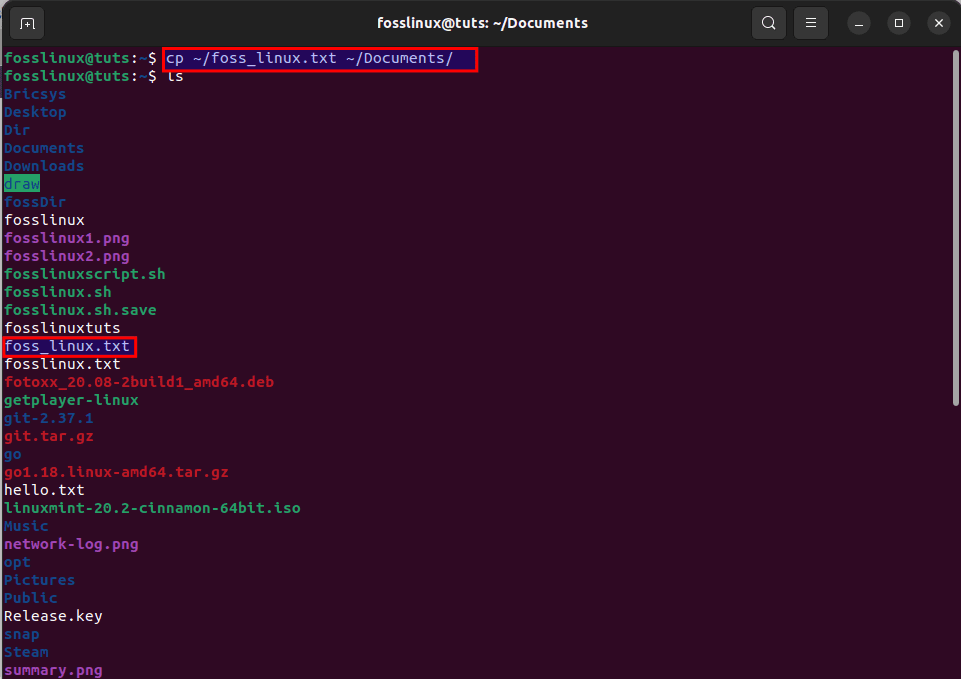Click the network-log.png filename

click(71, 544)
